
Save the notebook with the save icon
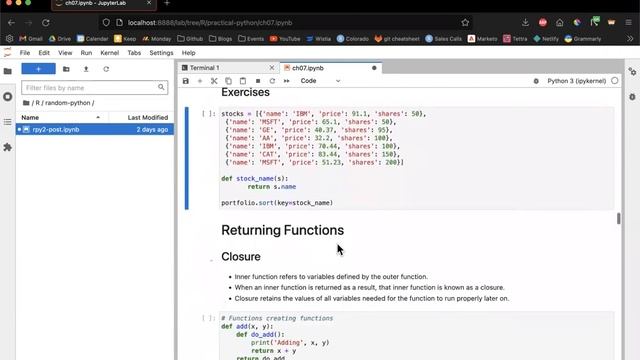coord(186,81)
